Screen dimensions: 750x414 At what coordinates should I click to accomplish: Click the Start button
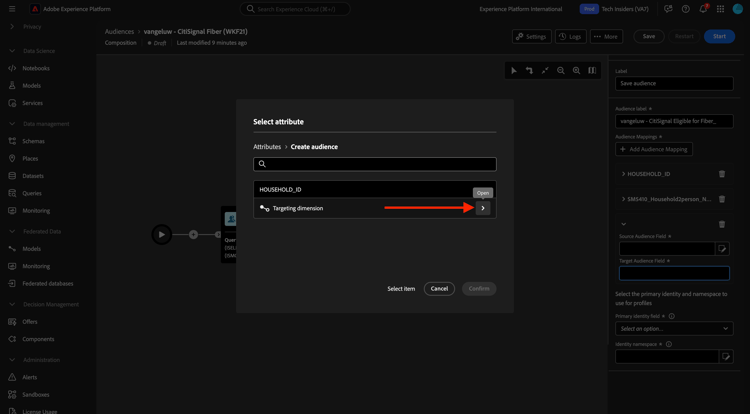click(719, 36)
